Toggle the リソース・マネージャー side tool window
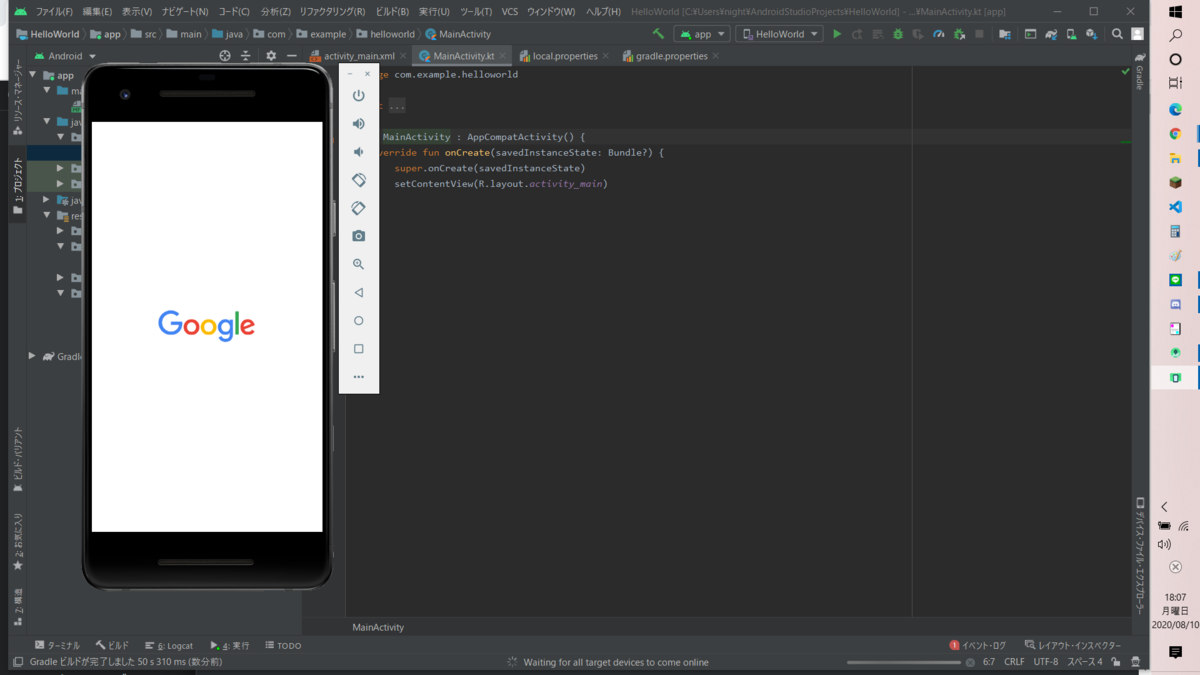 click(18, 98)
